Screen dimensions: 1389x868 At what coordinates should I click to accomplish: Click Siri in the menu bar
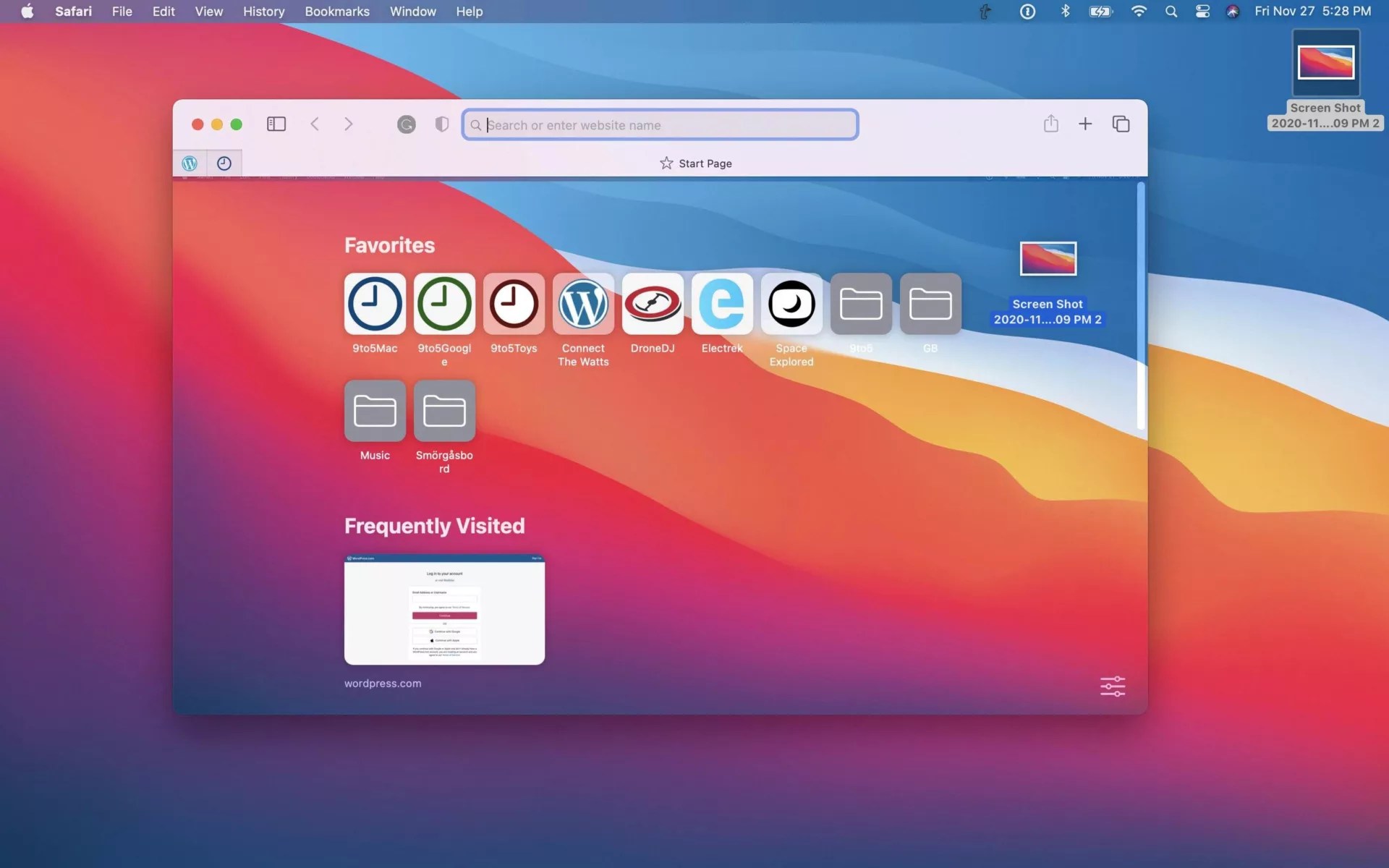point(1232,12)
